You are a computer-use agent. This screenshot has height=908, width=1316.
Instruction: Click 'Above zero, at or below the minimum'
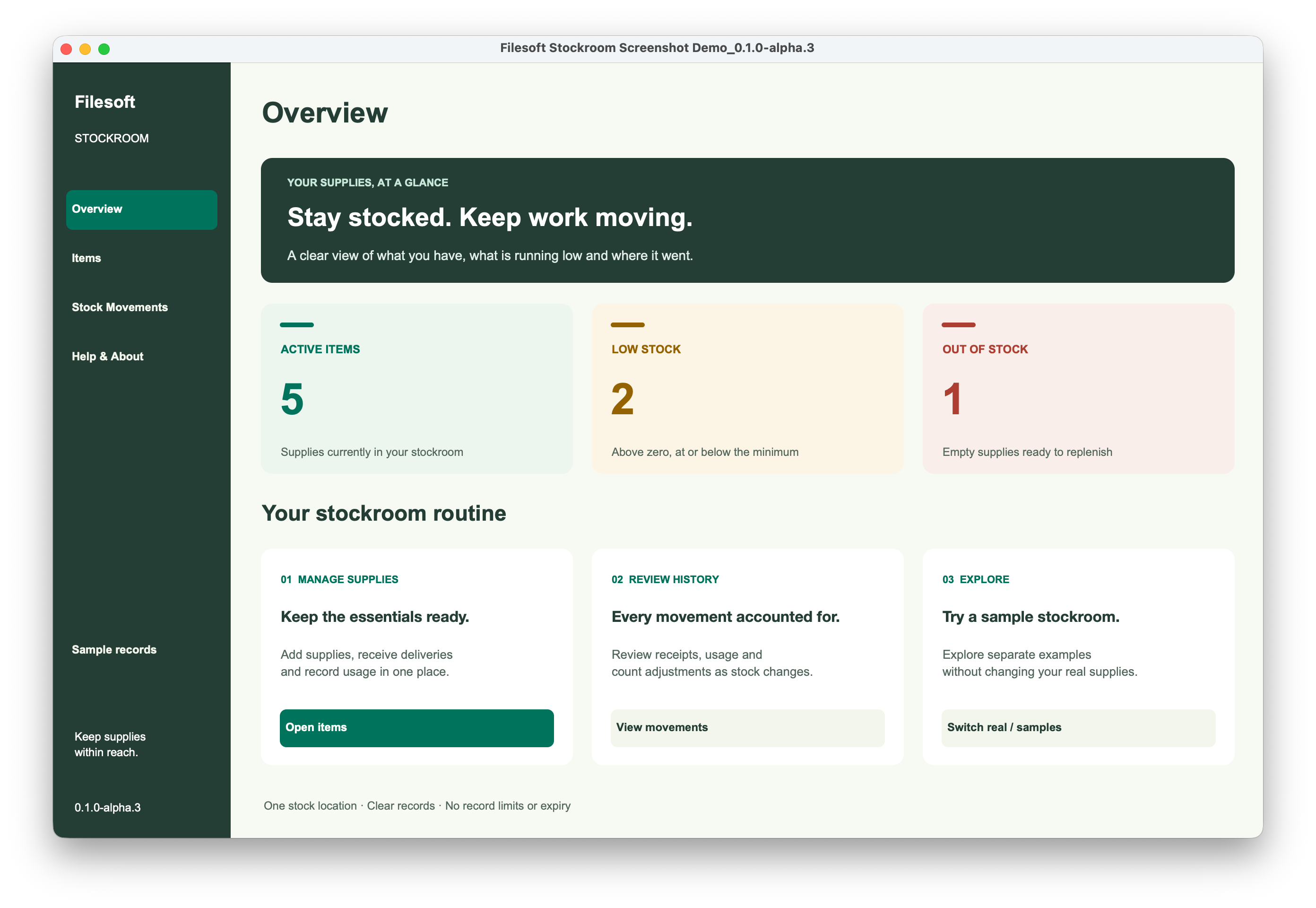[x=705, y=452]
